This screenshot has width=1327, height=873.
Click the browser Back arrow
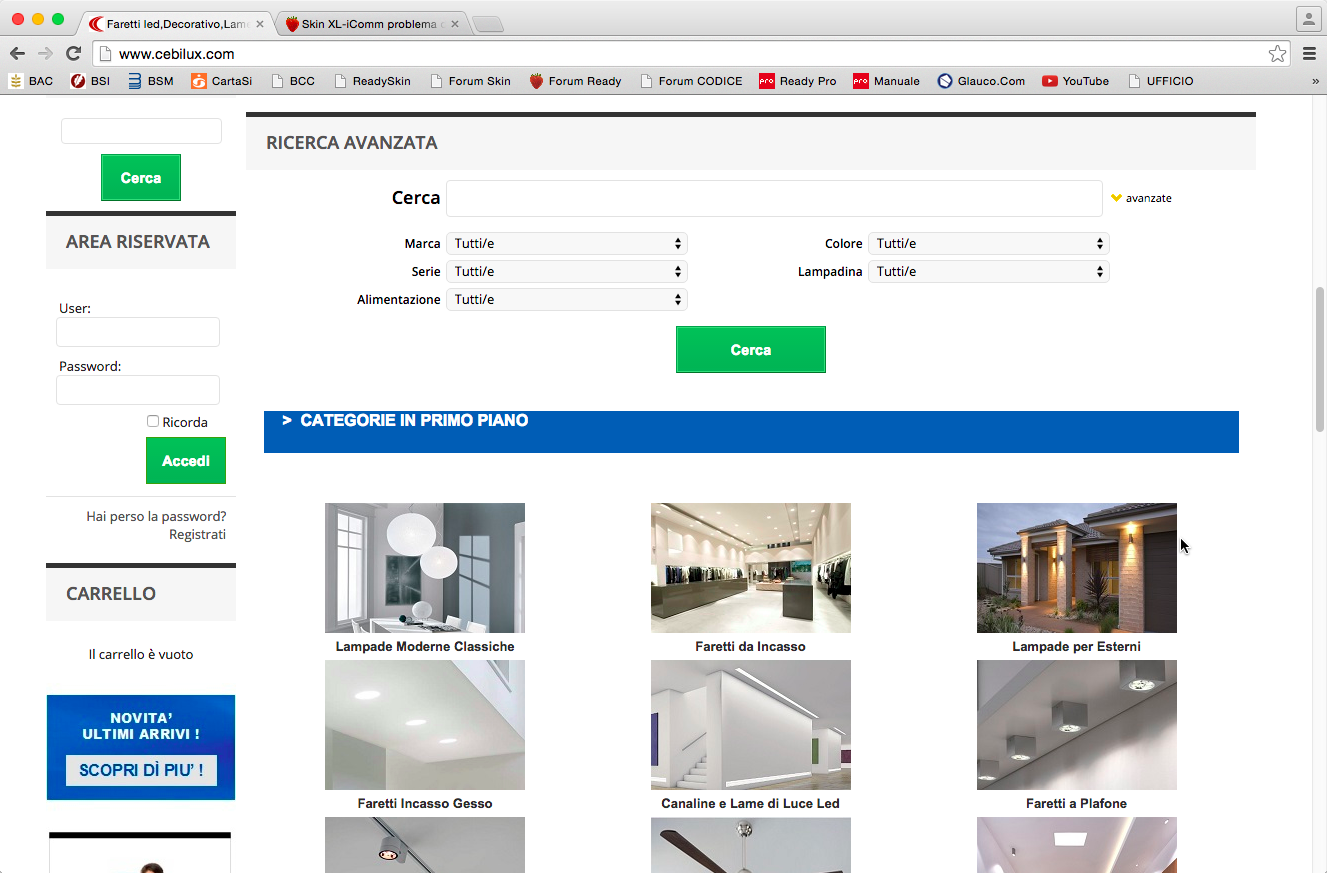[17, 54]
